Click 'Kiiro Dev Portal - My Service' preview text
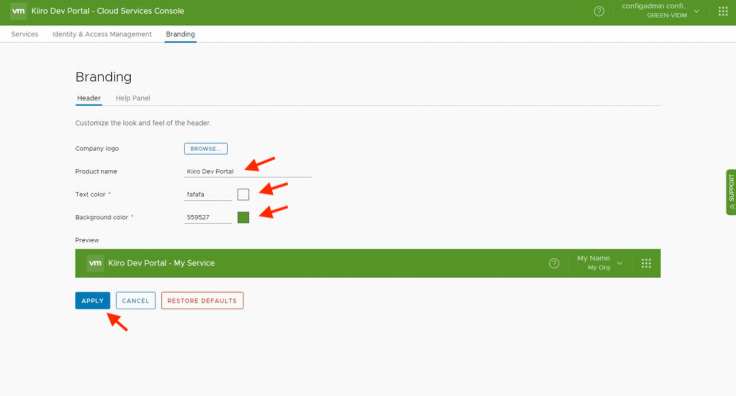This screenshot has width=736, height=396. coord(161,263)
